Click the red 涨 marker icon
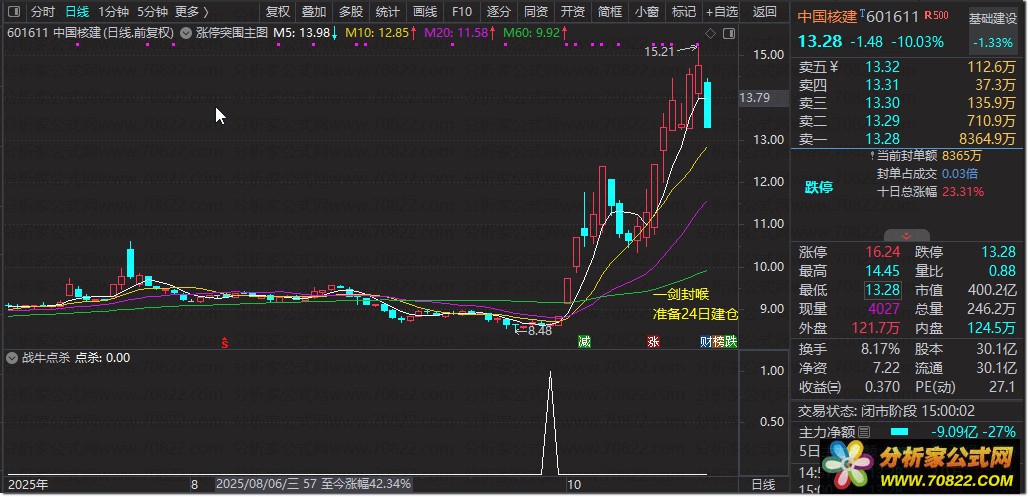Viewport: 1030px width, 497px height. [653, 342]
